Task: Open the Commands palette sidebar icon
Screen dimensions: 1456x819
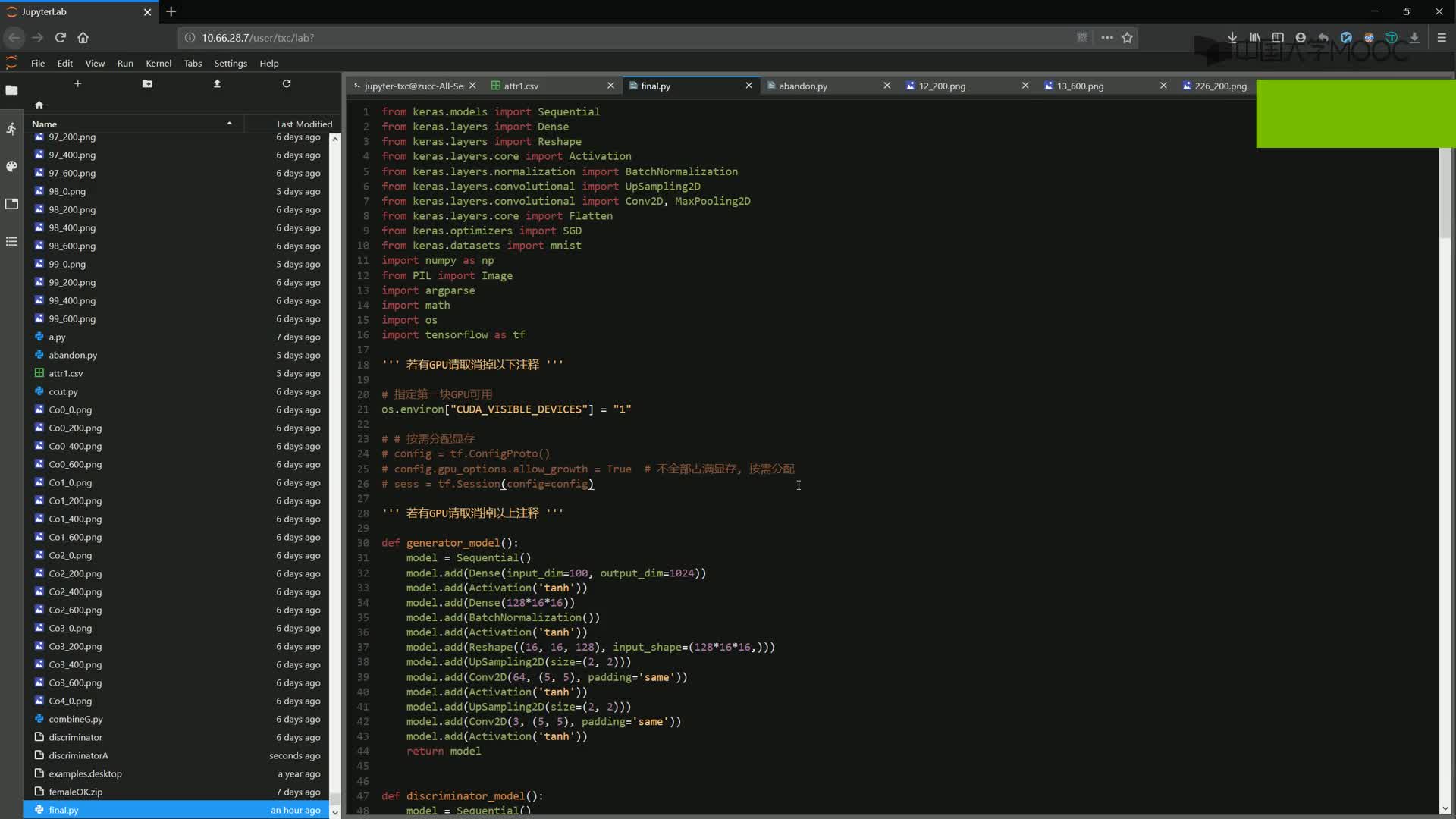Action: point(11,166)
